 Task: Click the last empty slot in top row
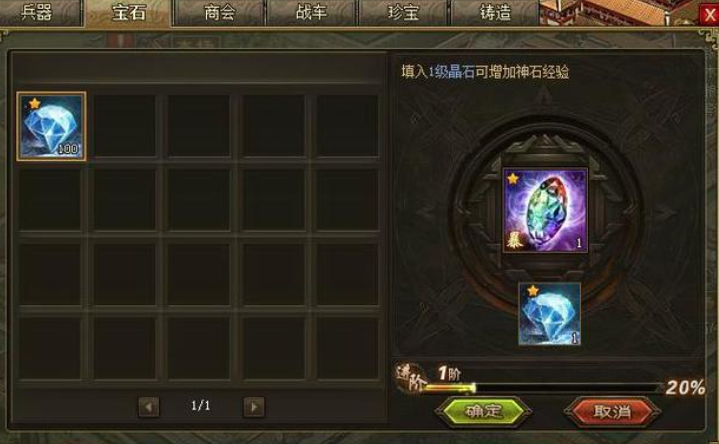[x=348, y=126]
